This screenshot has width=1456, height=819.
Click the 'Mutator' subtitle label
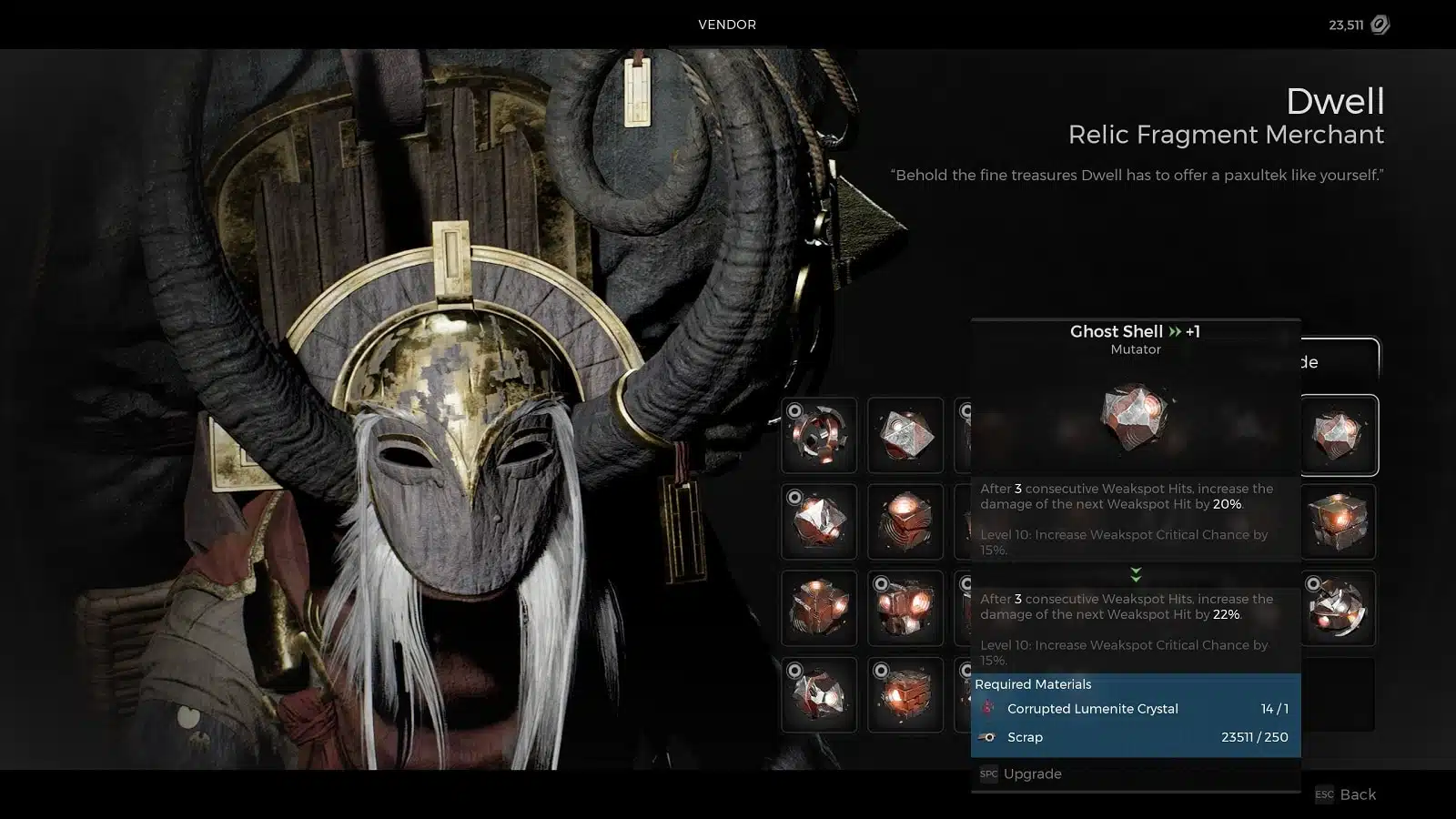[x=1136, y=349]
